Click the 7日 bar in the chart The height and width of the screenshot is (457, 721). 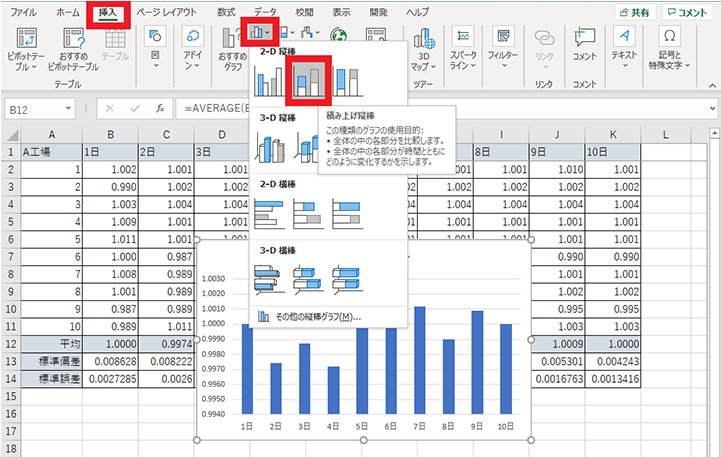pyautogui.click(x=419, y=360)
